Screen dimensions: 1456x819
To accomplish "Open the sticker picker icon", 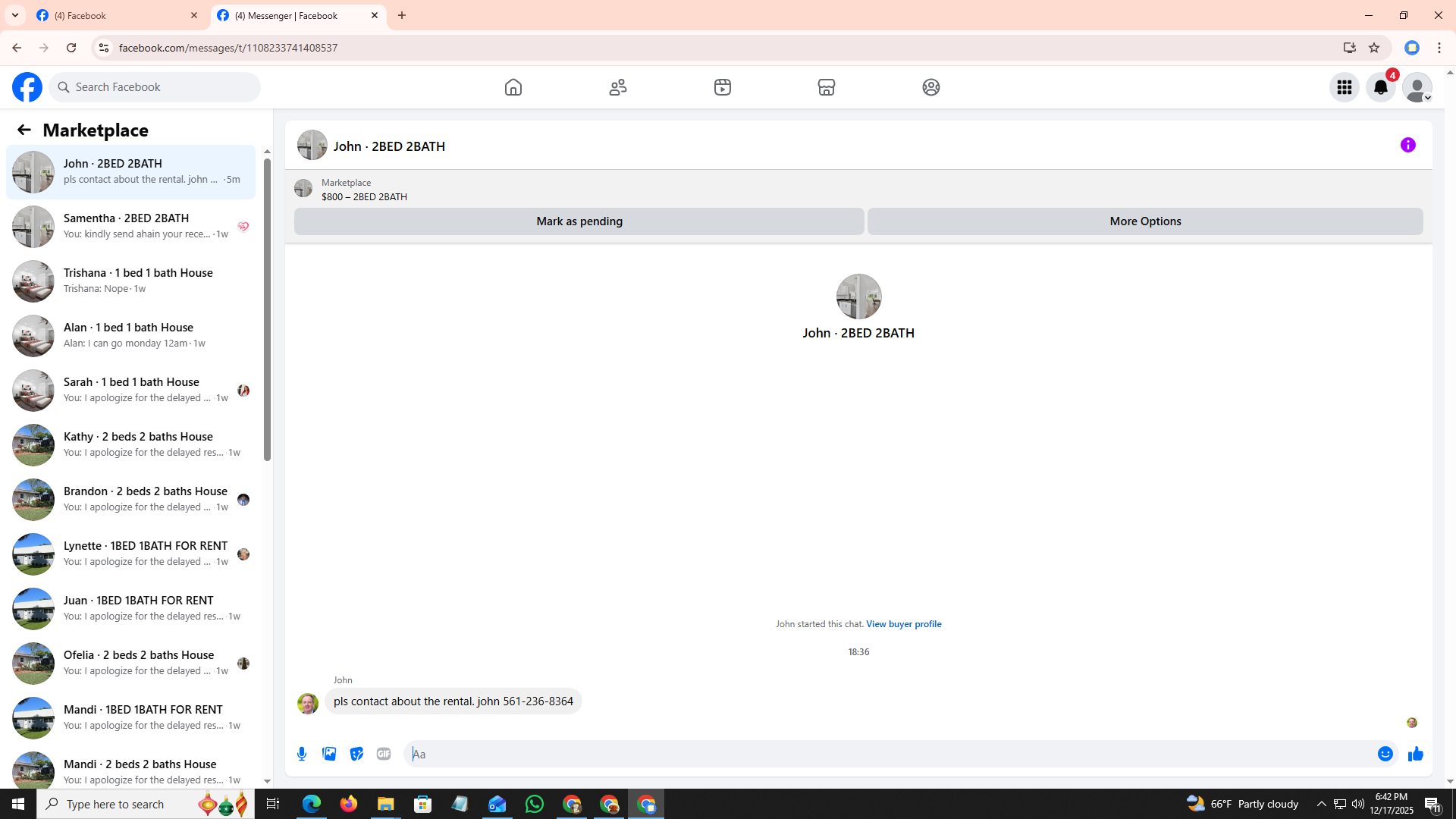I will 356,754.
